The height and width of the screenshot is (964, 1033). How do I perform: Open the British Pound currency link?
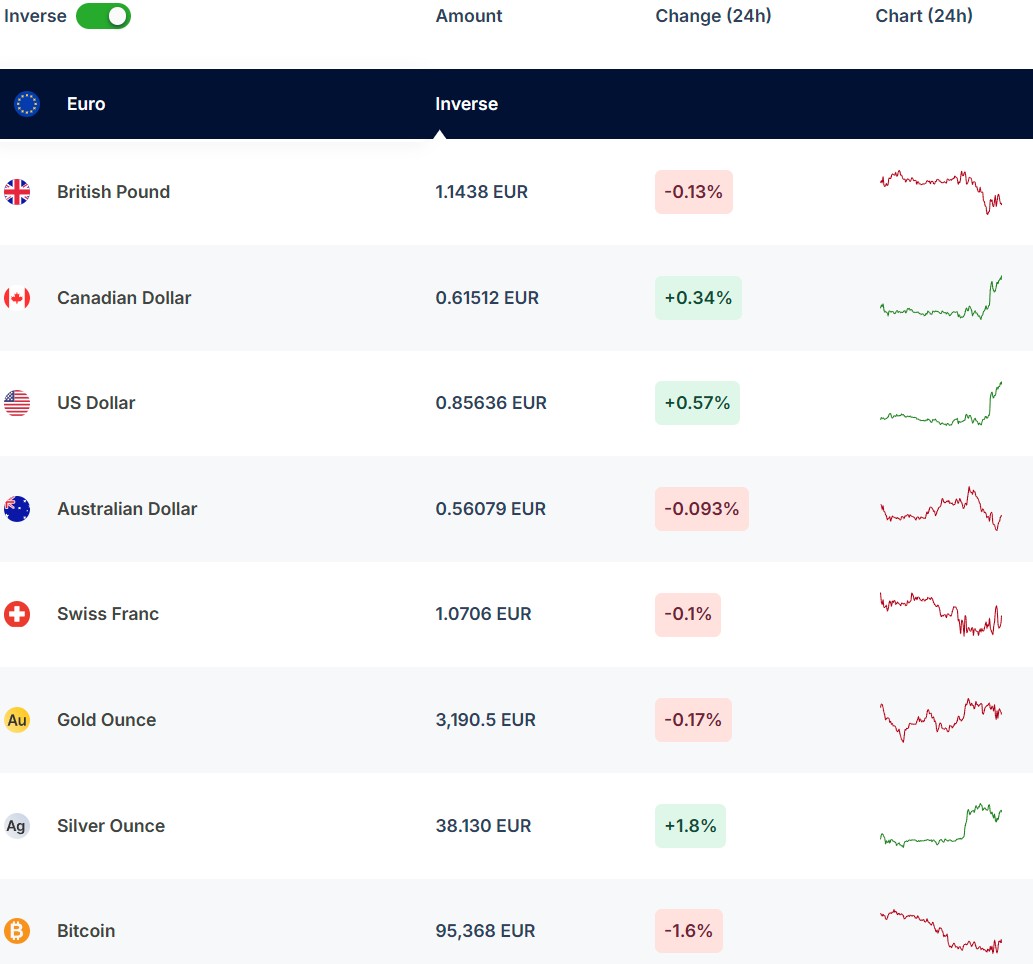point(113,192)
